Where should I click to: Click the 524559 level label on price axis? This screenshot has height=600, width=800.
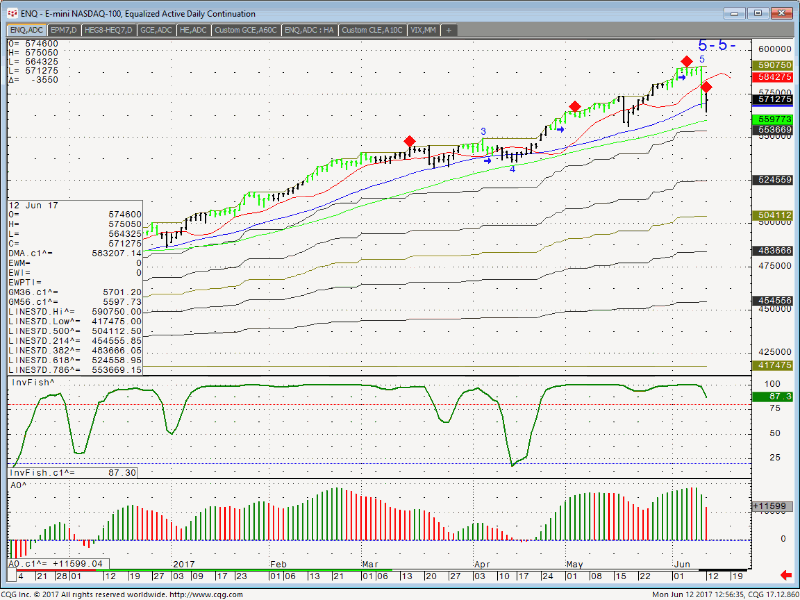772,180
